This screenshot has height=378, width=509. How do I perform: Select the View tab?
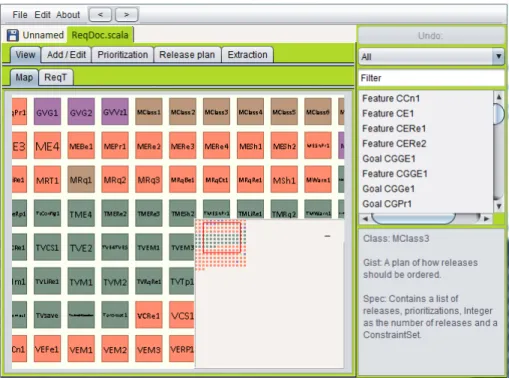click(25, 55)
